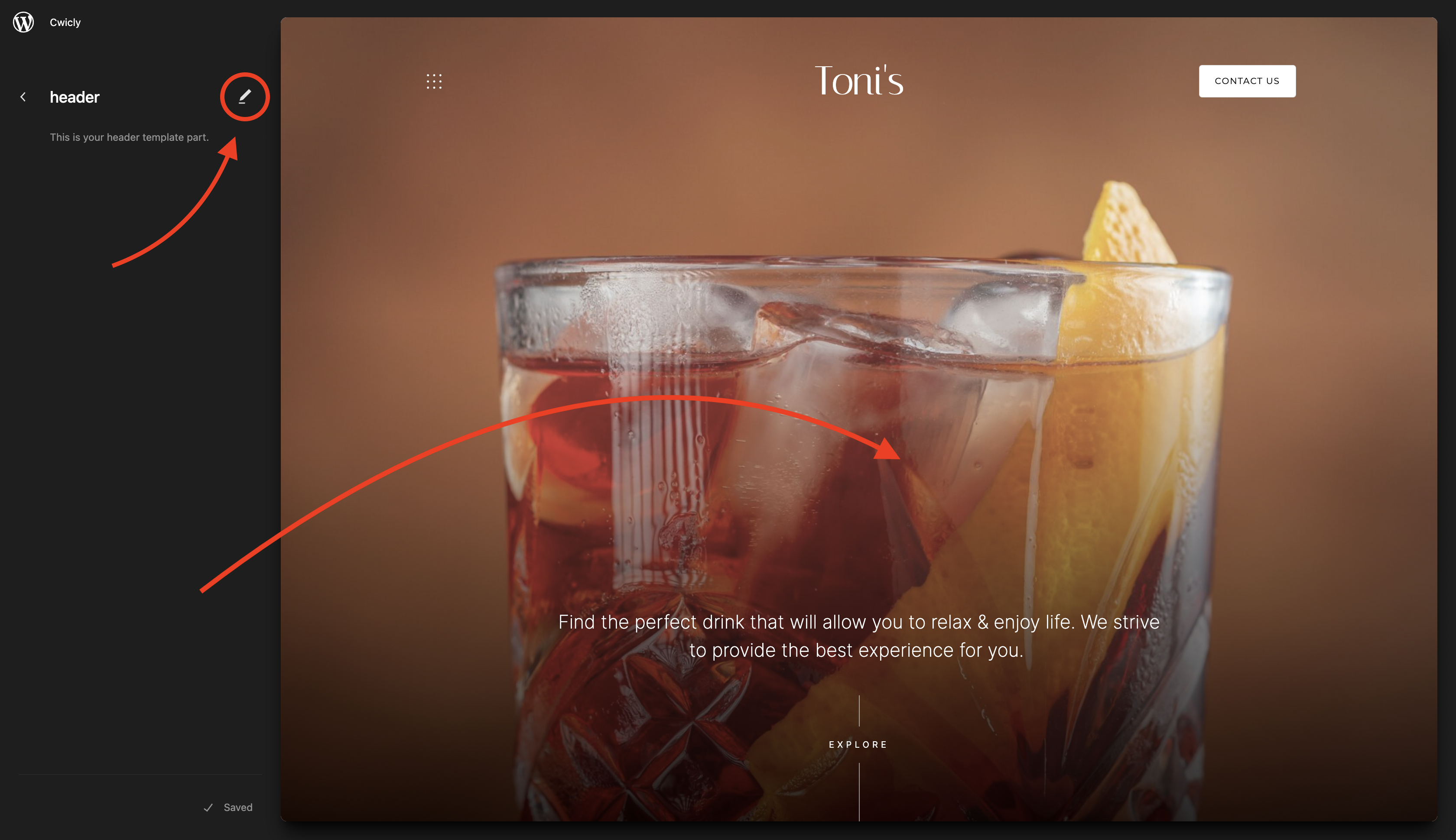The height and width of the screenshot is (840, 1456).
Task: Open the header edit pencil icon
Action: click(245, 96)
